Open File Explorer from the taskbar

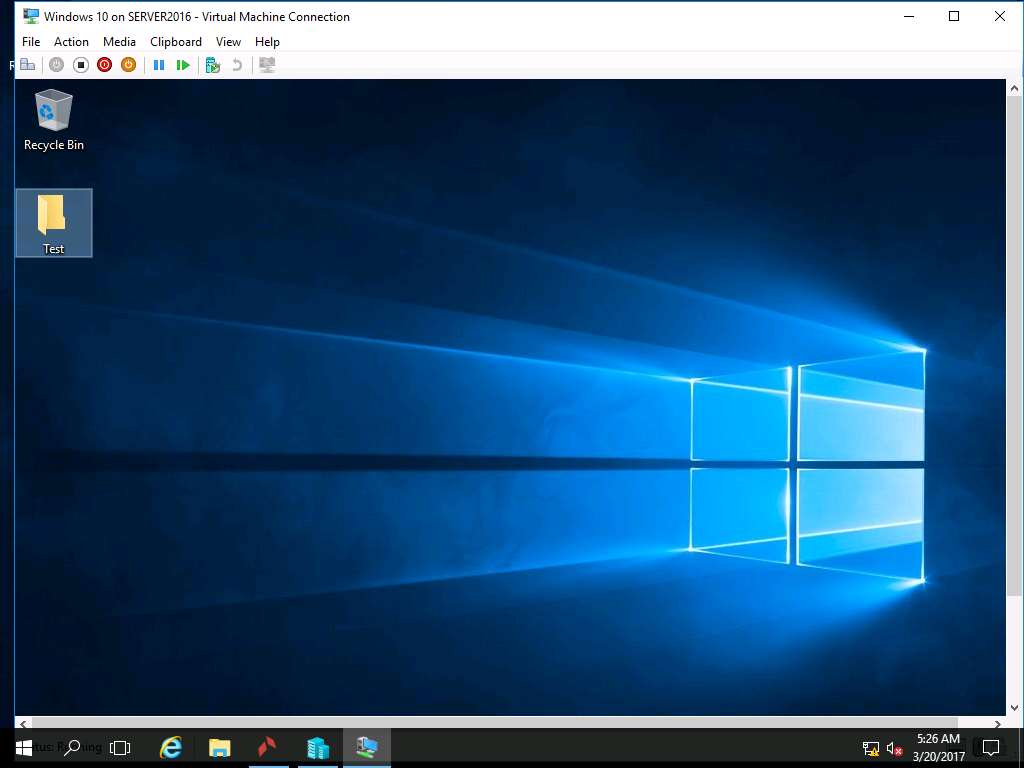click(219, 748)
